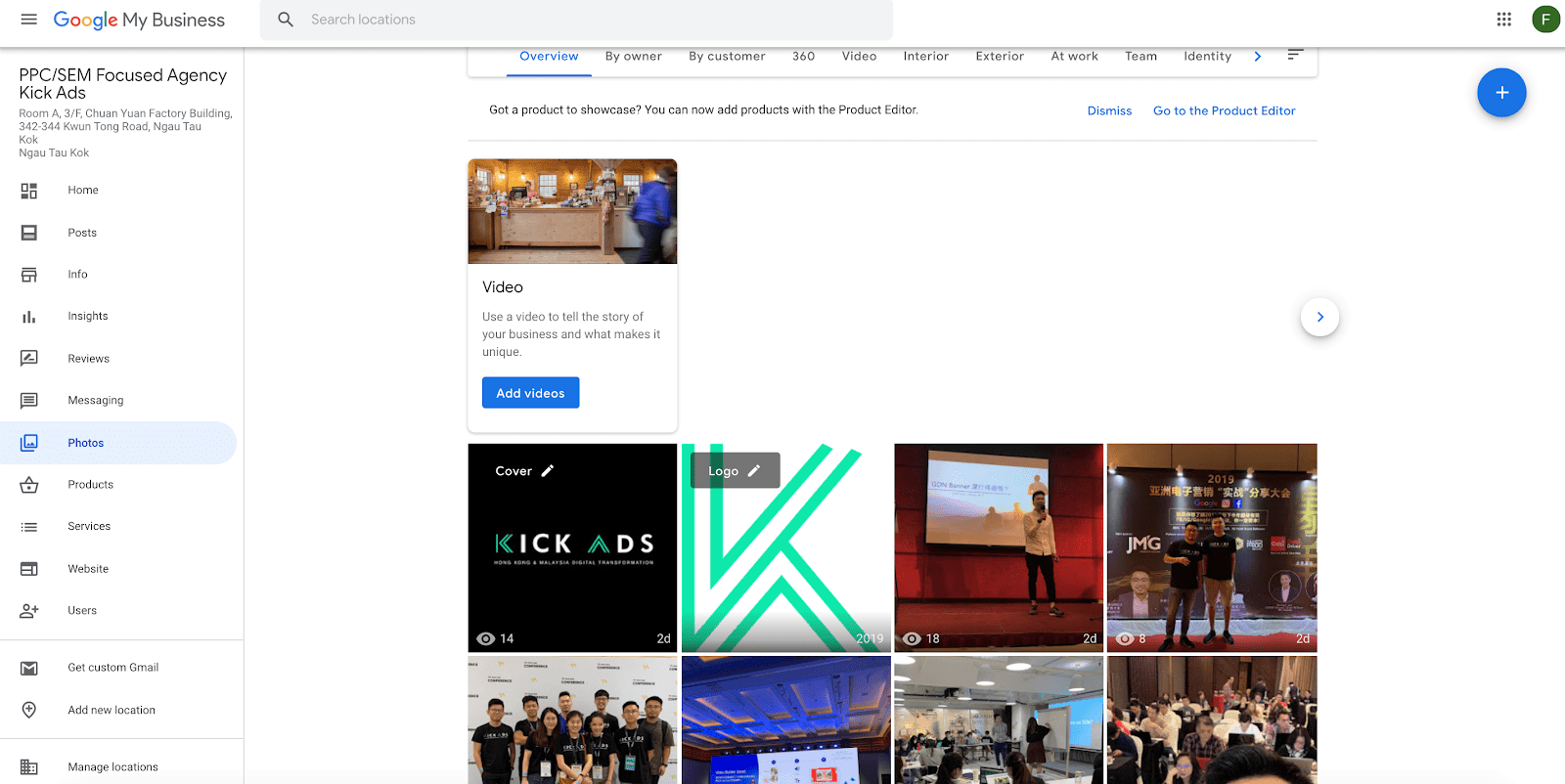
Task: Go to the Product Editor
Action: [x=1224, y=110]
